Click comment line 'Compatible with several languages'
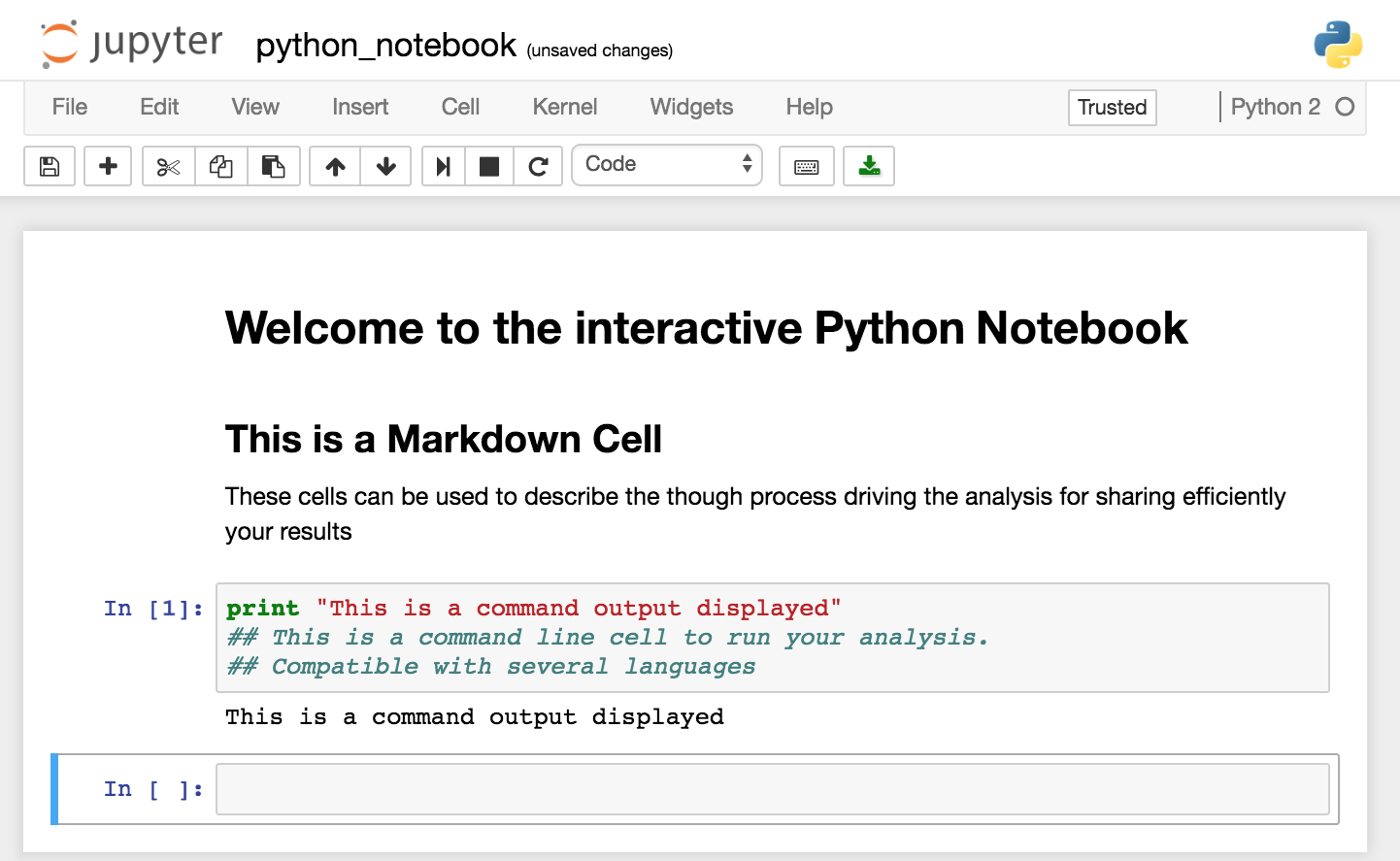This screenshot has height=861, width=1400. [x=491, y=667]
